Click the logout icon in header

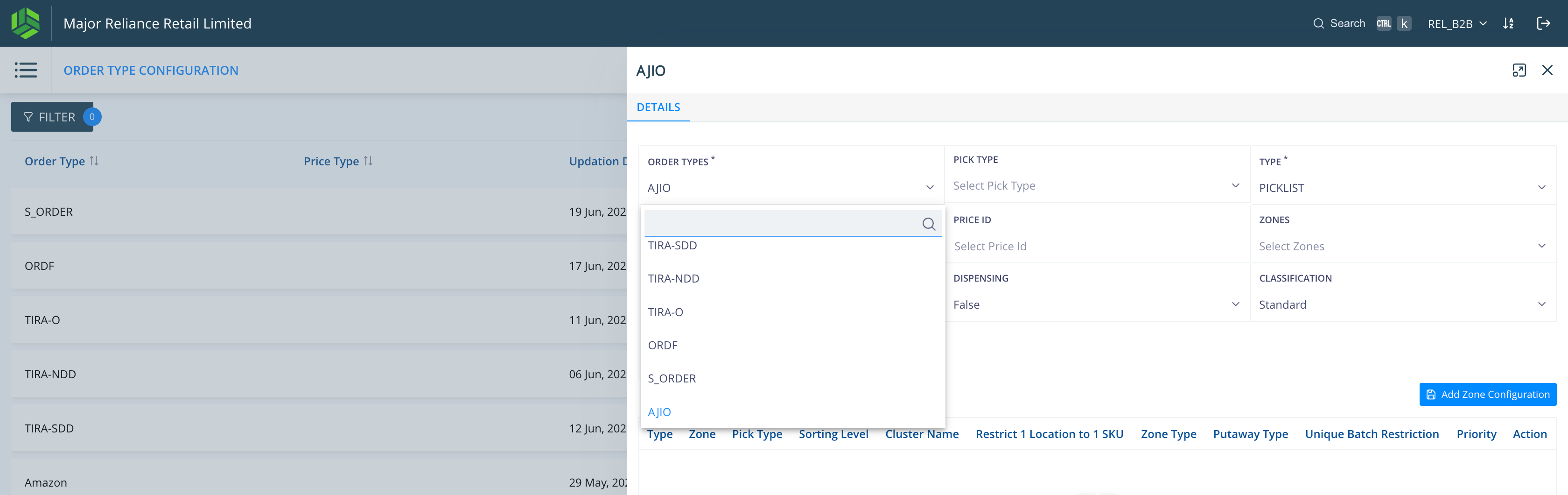1543,24
